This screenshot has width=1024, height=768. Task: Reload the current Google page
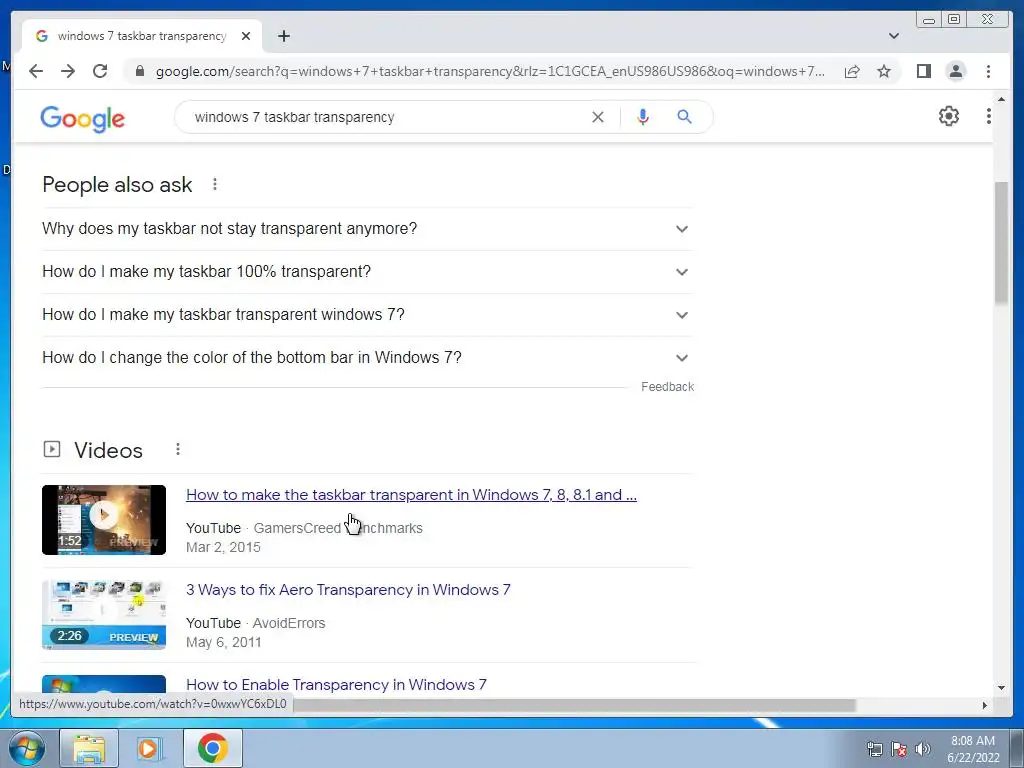pos(100,71)
